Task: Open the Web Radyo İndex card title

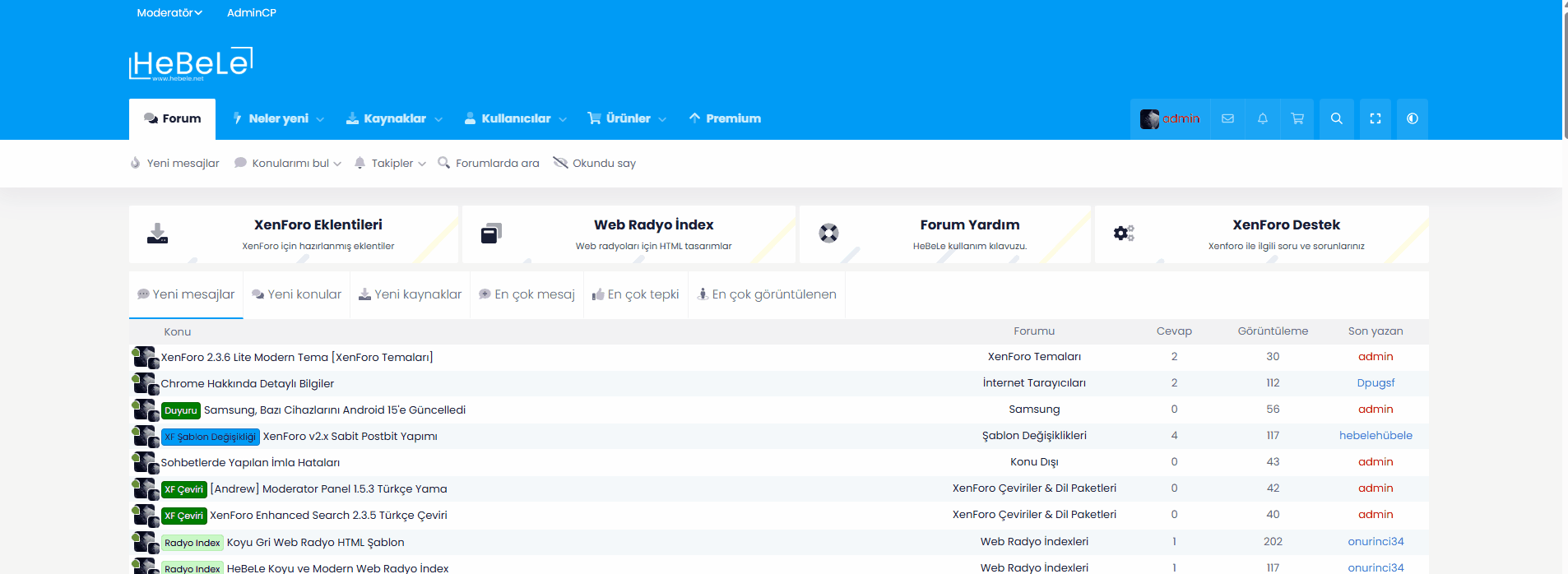Action: (x=654, y=225)
